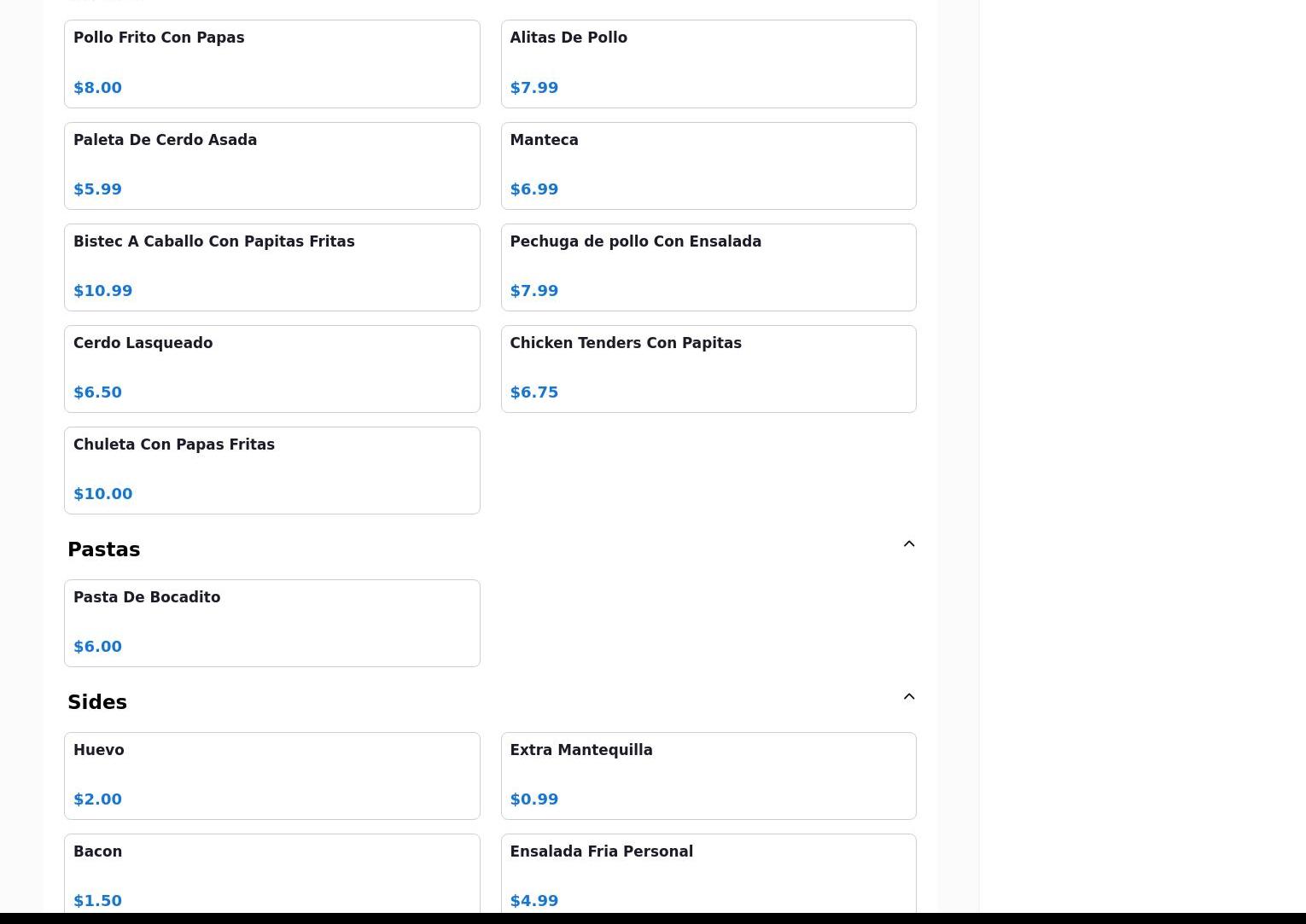This screenshot has height=924, width=1306.
Task: Pick Bistec A Caballo Con Papitas Fritas
Action: point(271,267)
